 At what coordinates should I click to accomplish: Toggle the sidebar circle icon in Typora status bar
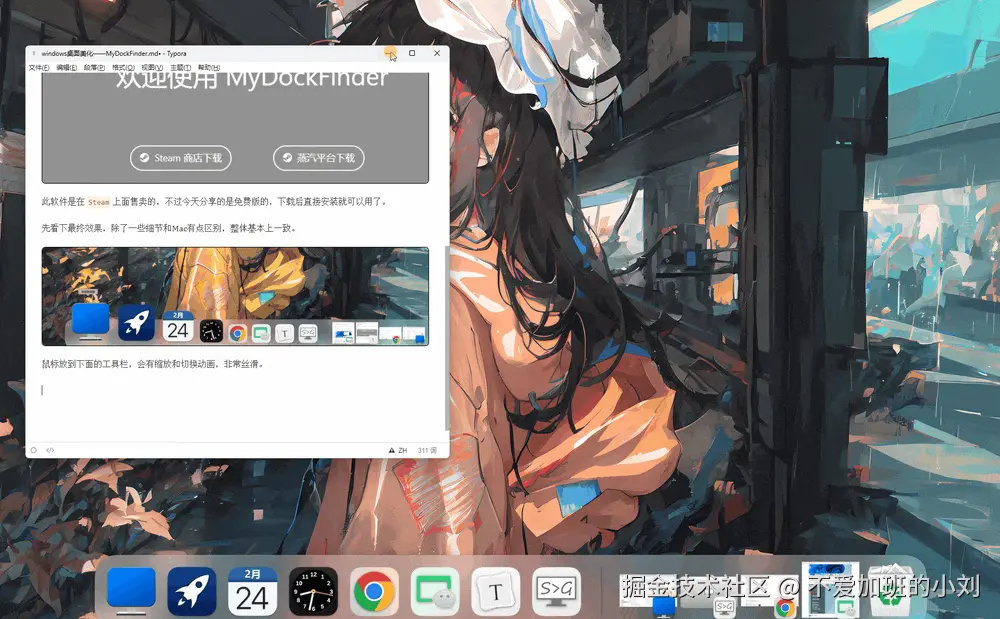click(34, 450)
